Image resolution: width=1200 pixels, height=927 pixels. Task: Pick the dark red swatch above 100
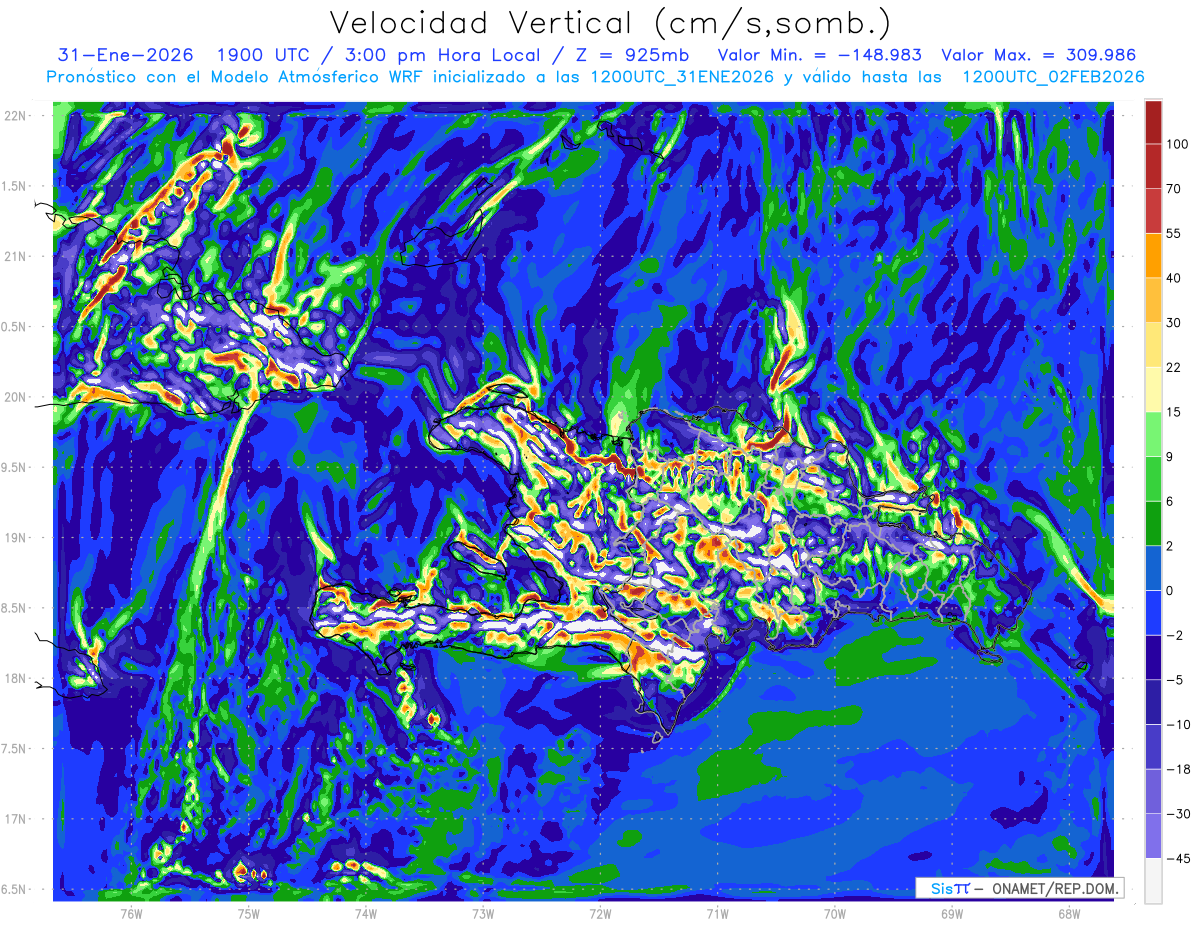tap(1153, 122)
